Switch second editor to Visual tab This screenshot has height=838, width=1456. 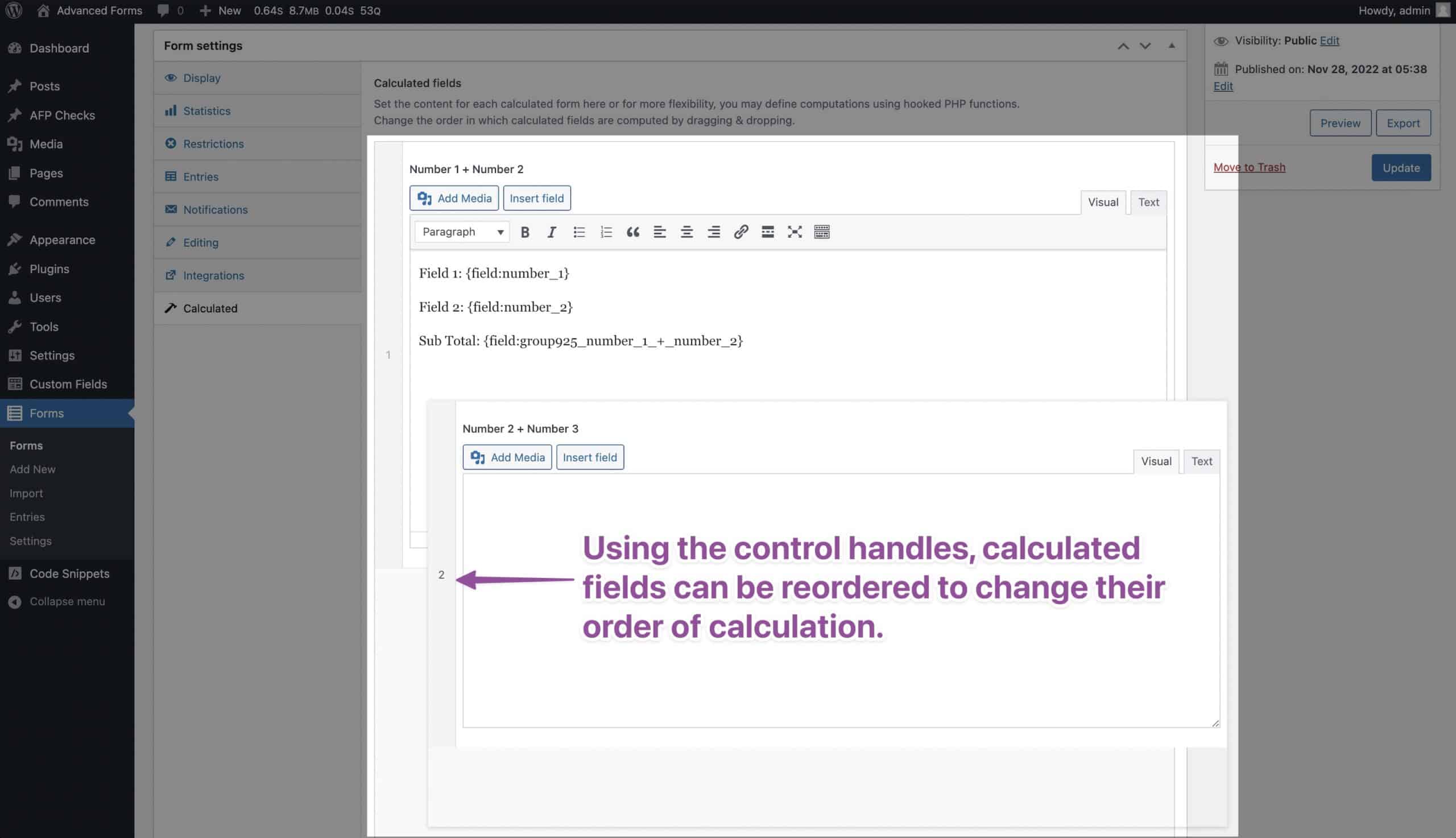coord(1156,461)
